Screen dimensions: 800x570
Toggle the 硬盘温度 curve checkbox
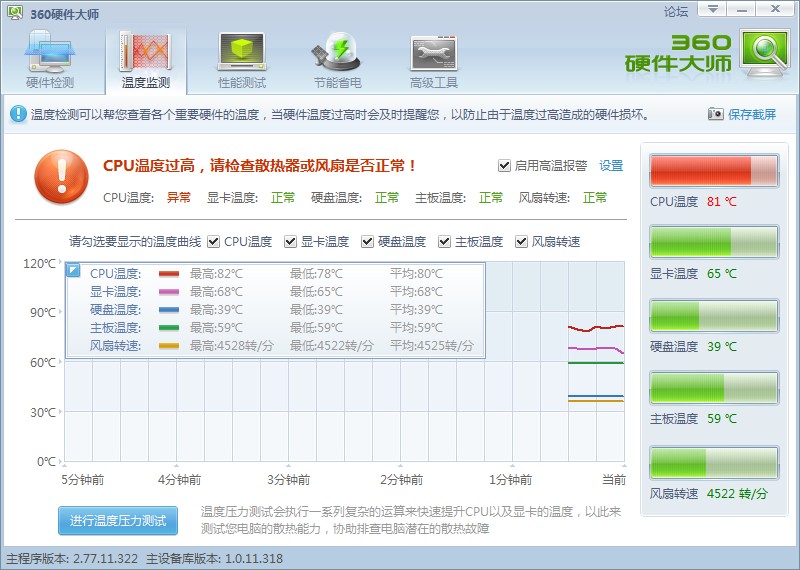click(367, 241)
